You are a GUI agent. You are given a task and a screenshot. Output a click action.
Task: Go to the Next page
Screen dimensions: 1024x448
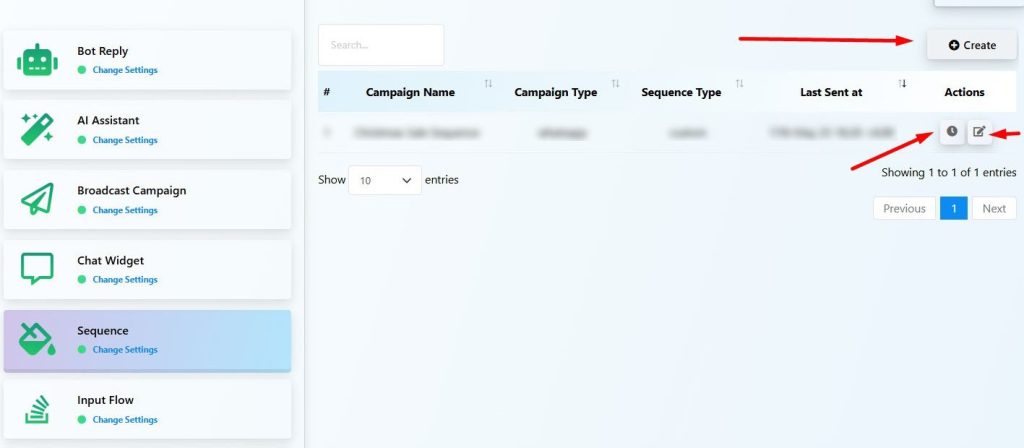993,209
